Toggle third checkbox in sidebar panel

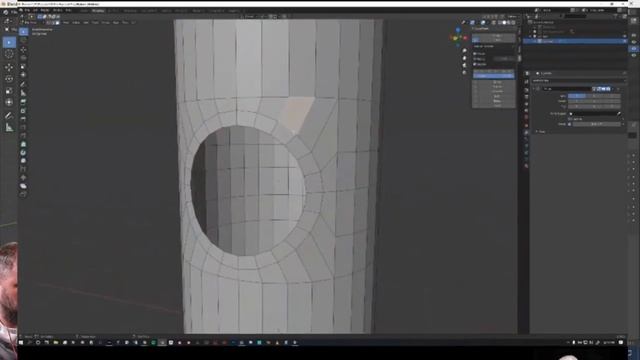(475, 64)
